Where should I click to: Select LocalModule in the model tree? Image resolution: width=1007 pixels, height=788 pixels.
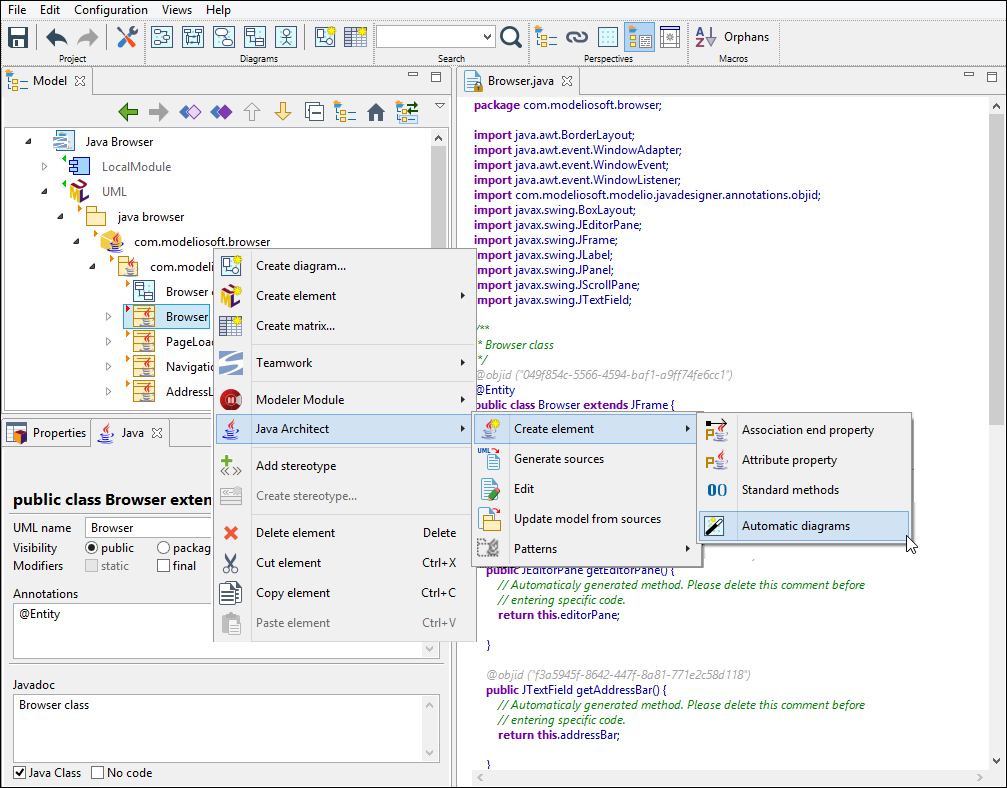136,167
